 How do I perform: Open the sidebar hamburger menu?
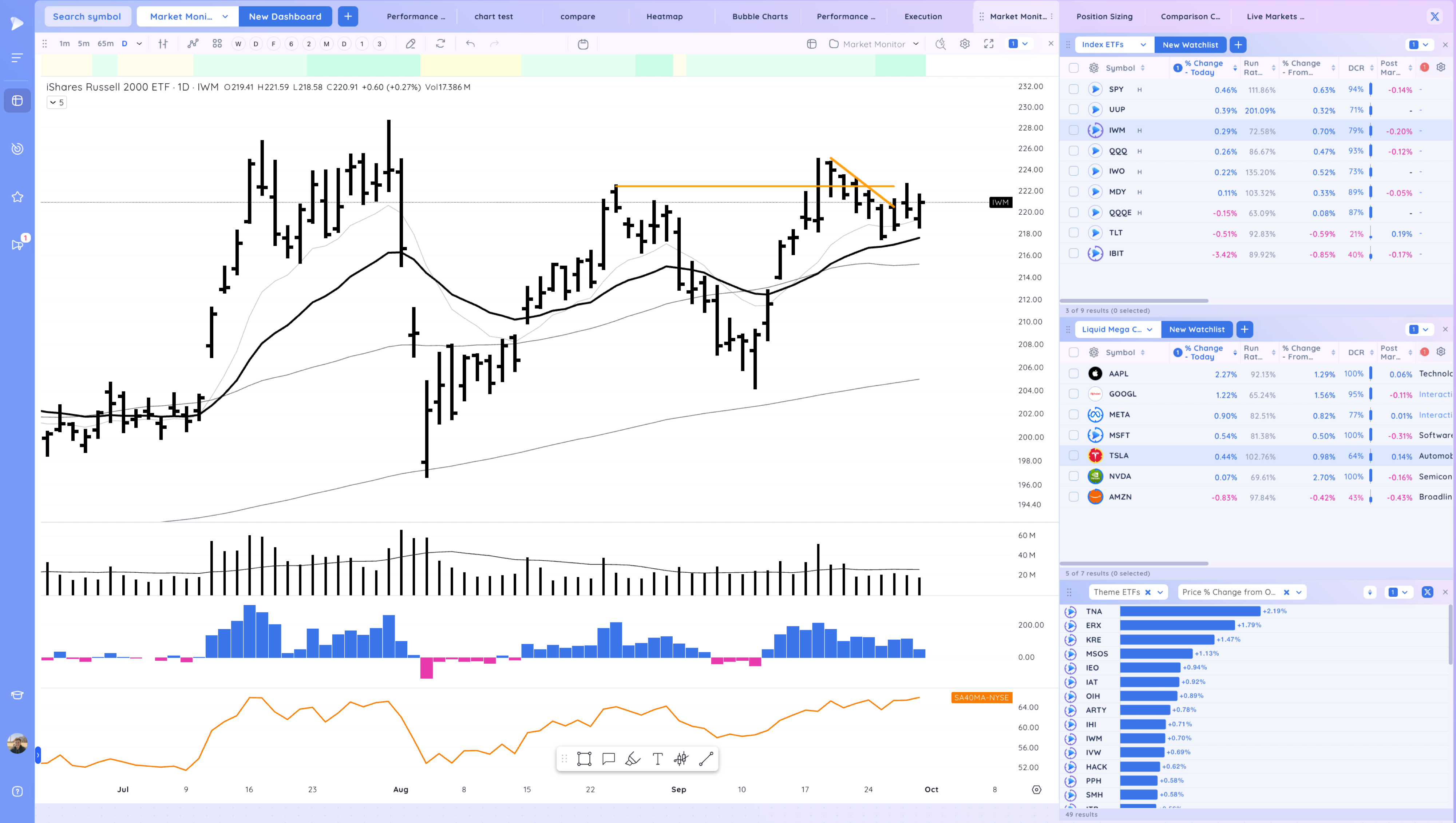point(17,57)
